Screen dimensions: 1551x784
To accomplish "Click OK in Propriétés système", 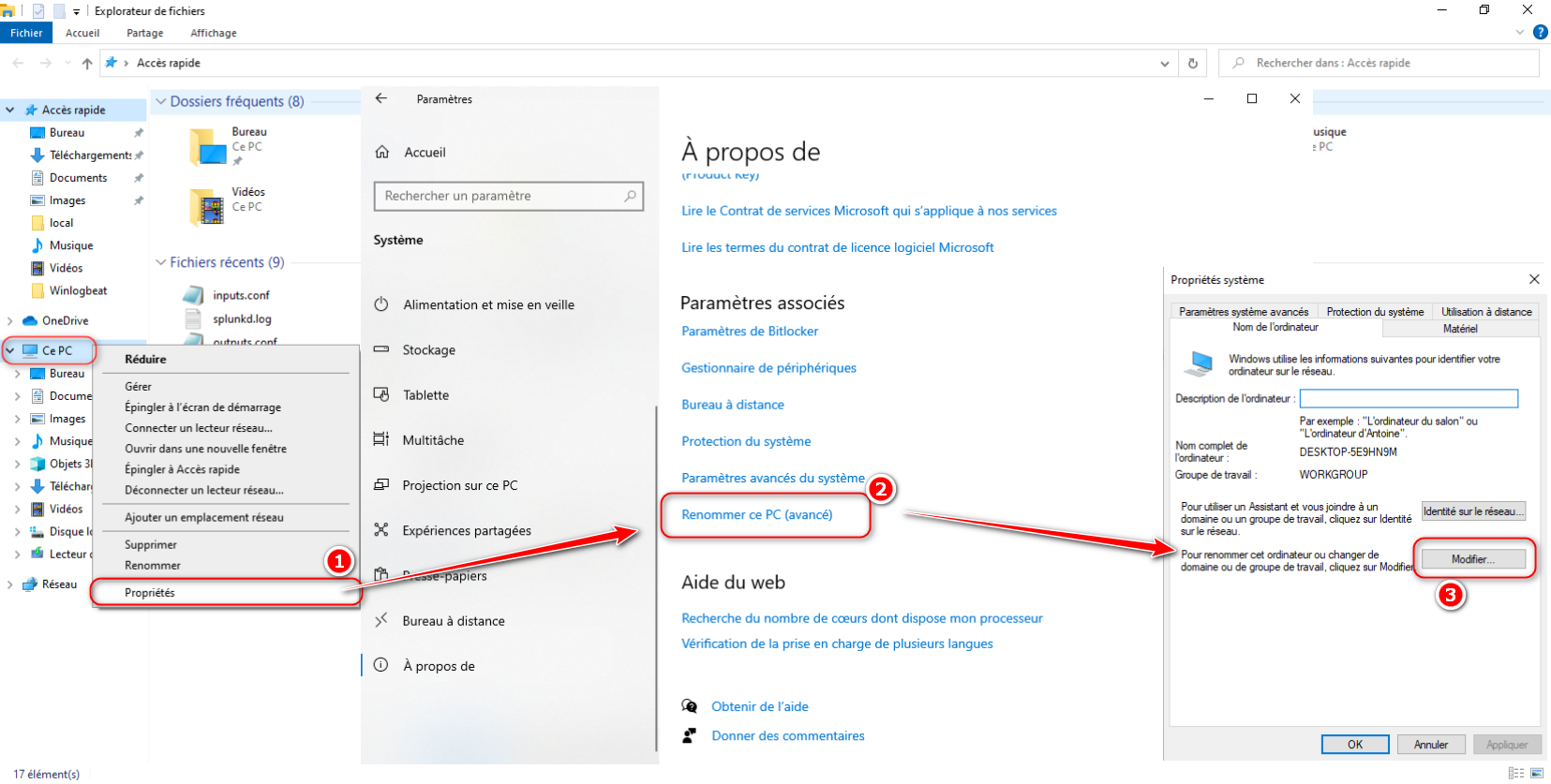I will click(1355, 745).
